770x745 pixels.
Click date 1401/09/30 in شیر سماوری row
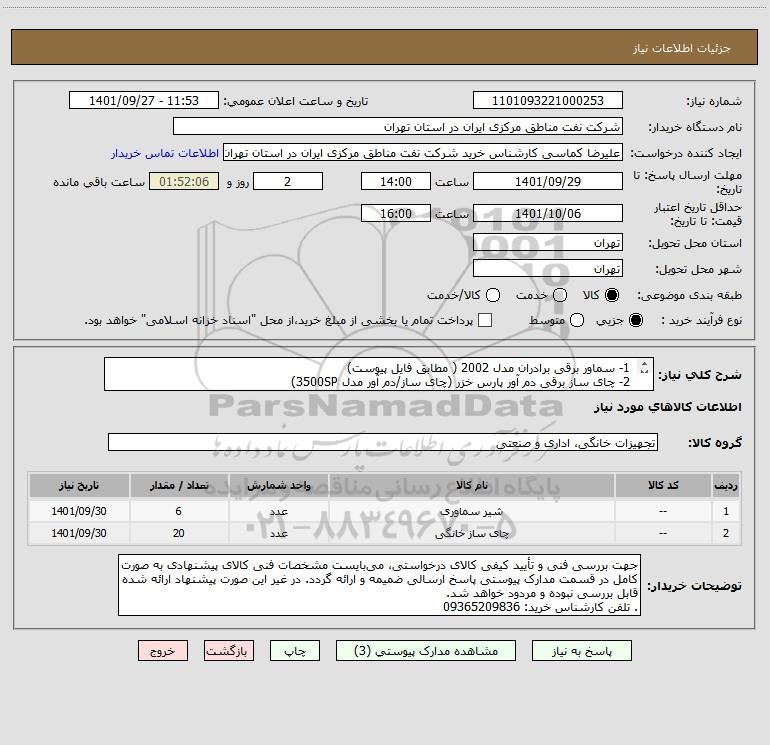(79, 511)
